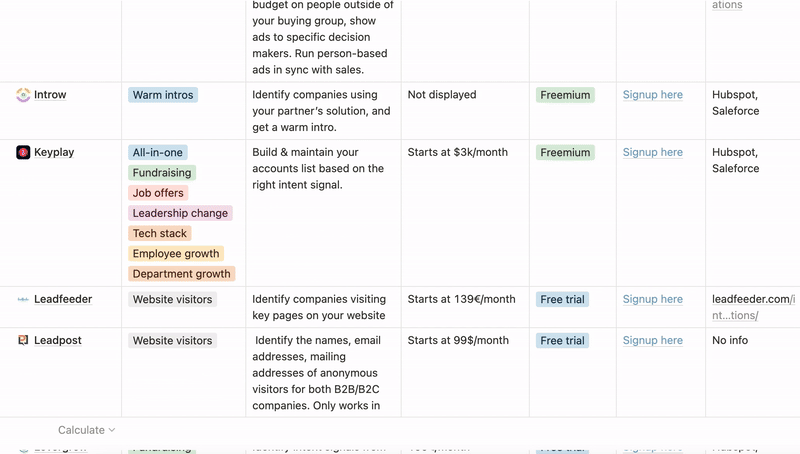Click the Keyplay app icon
The image size is (800, 454).
click(x=23, y=153)
